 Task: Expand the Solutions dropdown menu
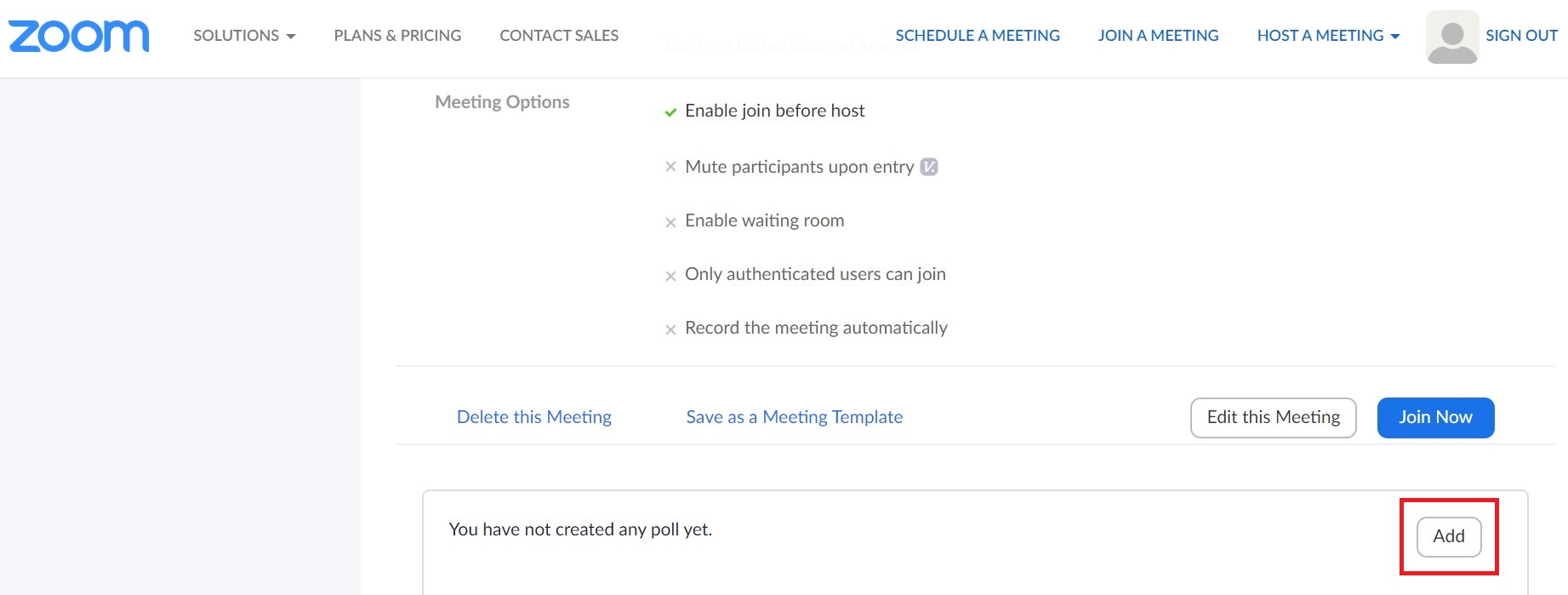click(x=243, y=36)
